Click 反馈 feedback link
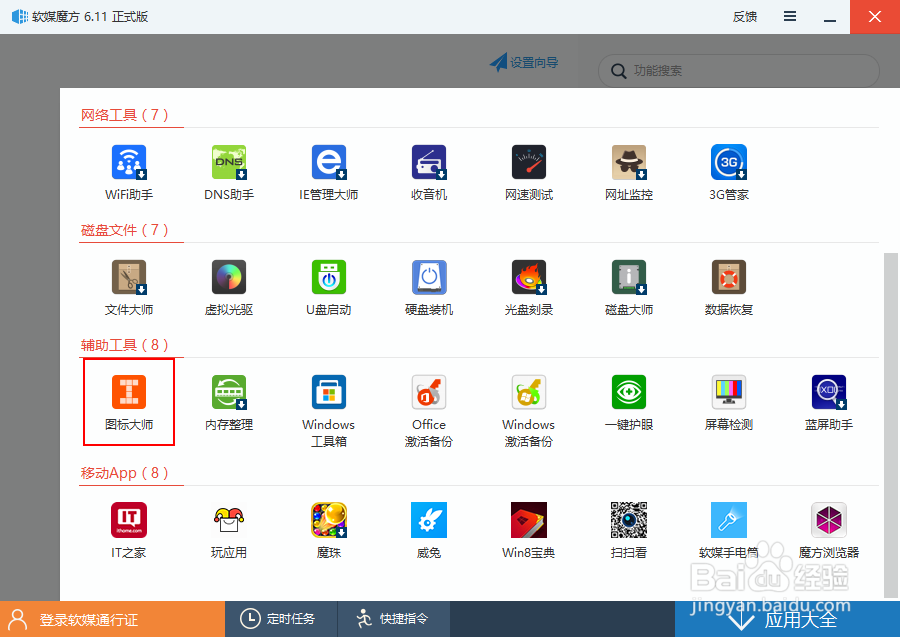 point(744,17)
